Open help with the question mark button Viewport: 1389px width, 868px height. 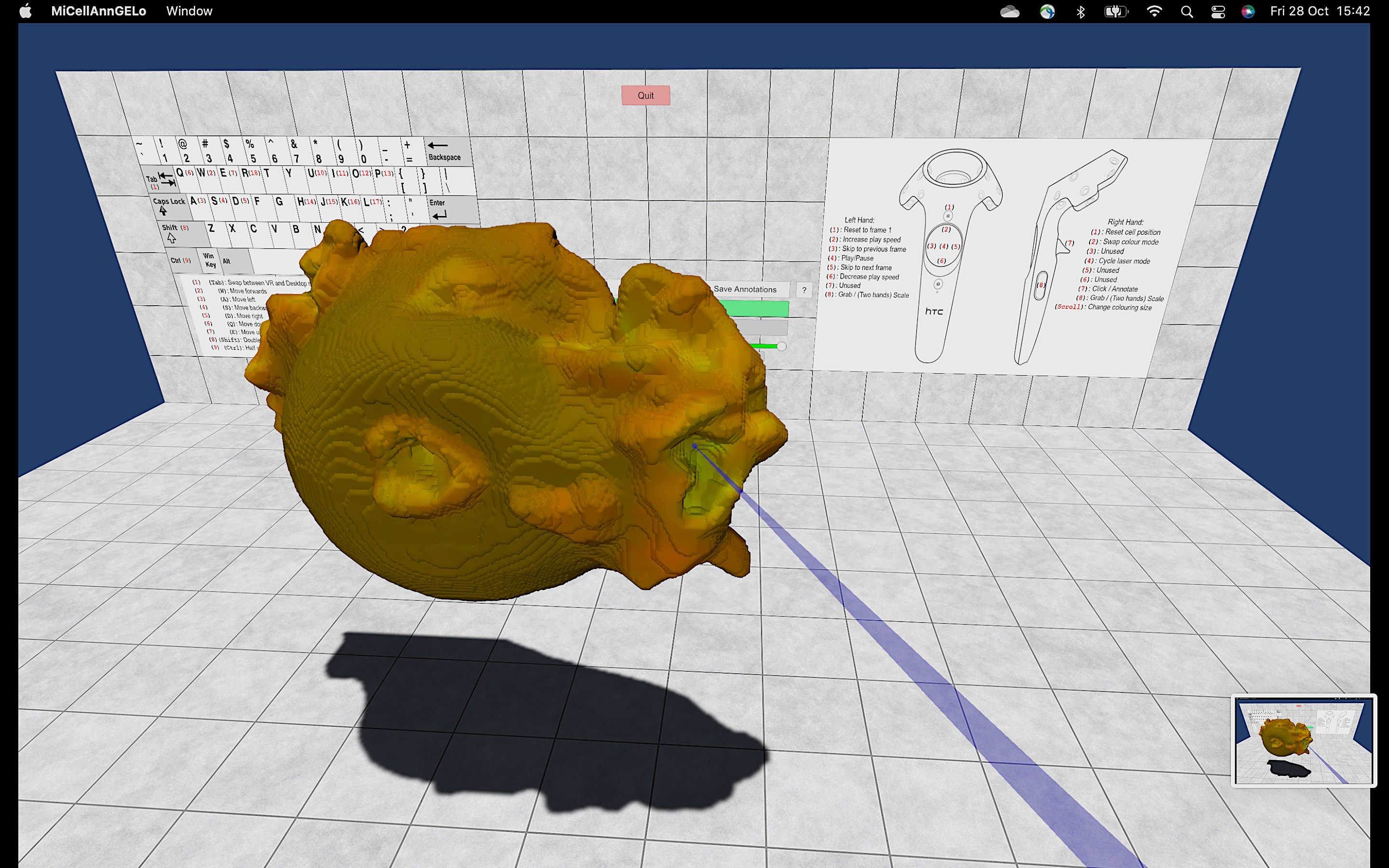point(804,290)
